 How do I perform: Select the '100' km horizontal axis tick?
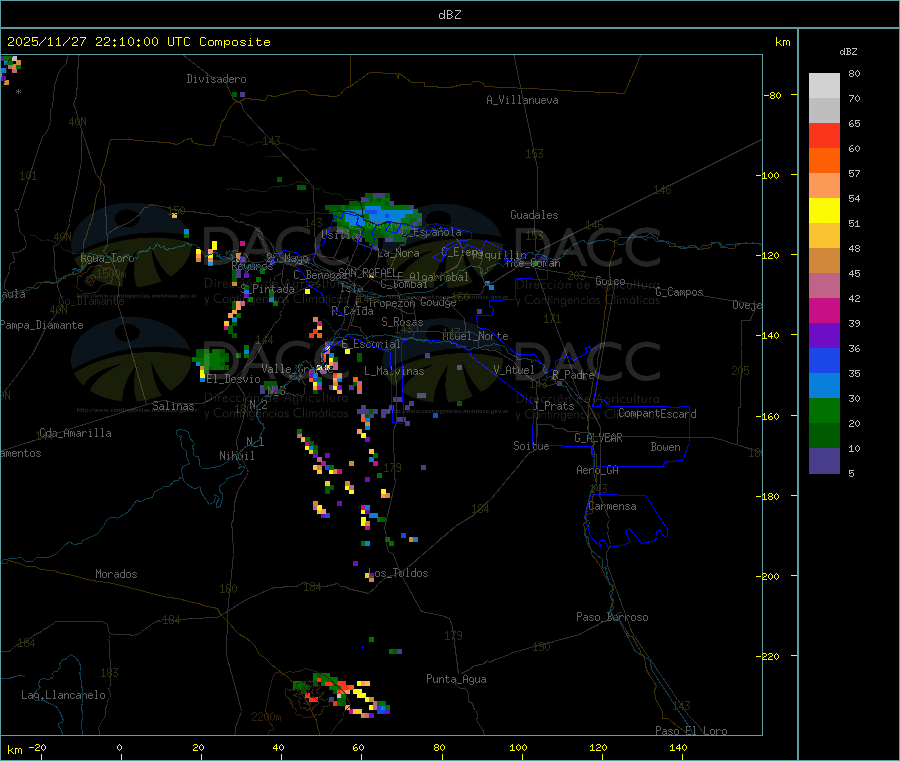(x=518, y=747)
